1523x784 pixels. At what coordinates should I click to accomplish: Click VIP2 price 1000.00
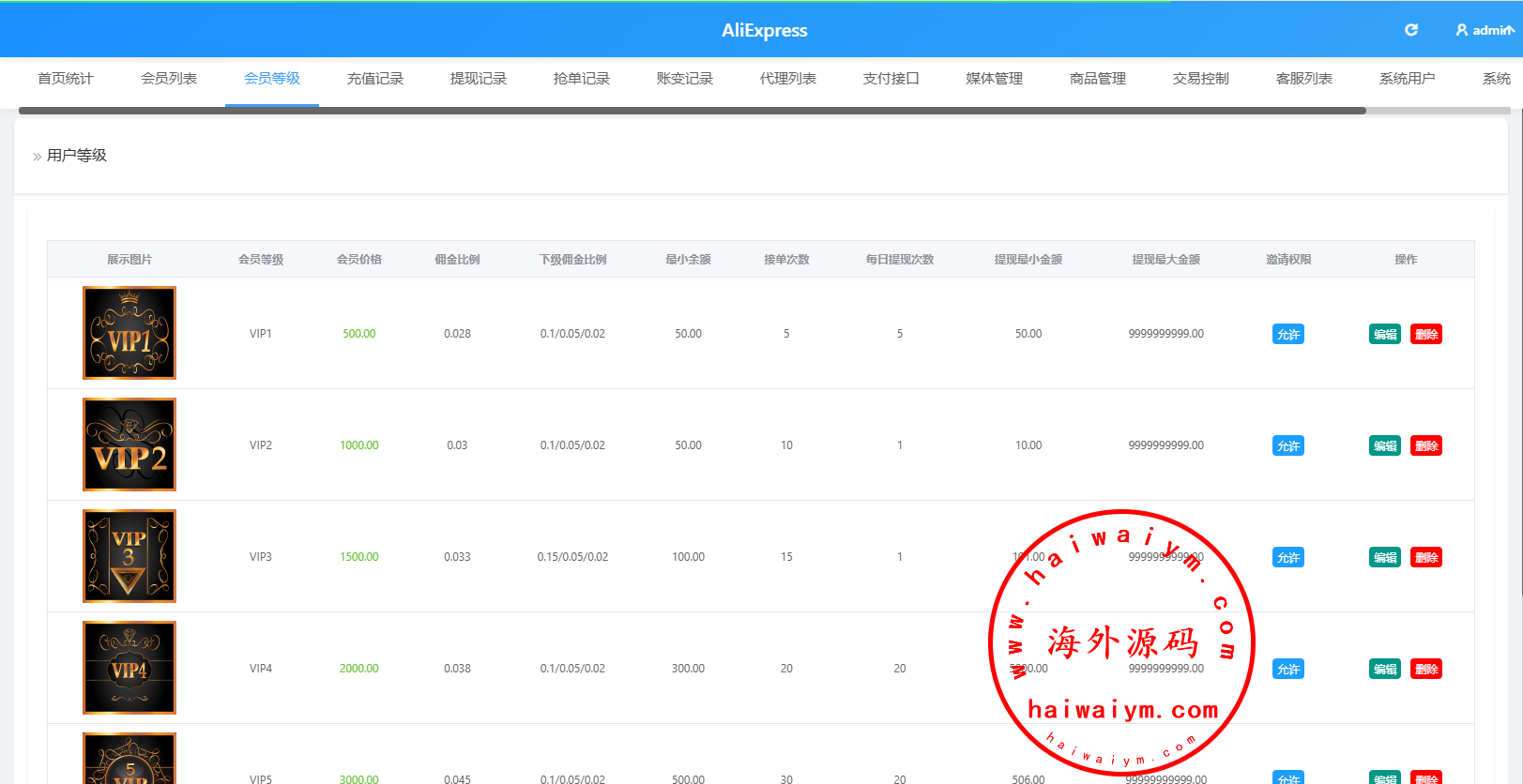(359, 445)
